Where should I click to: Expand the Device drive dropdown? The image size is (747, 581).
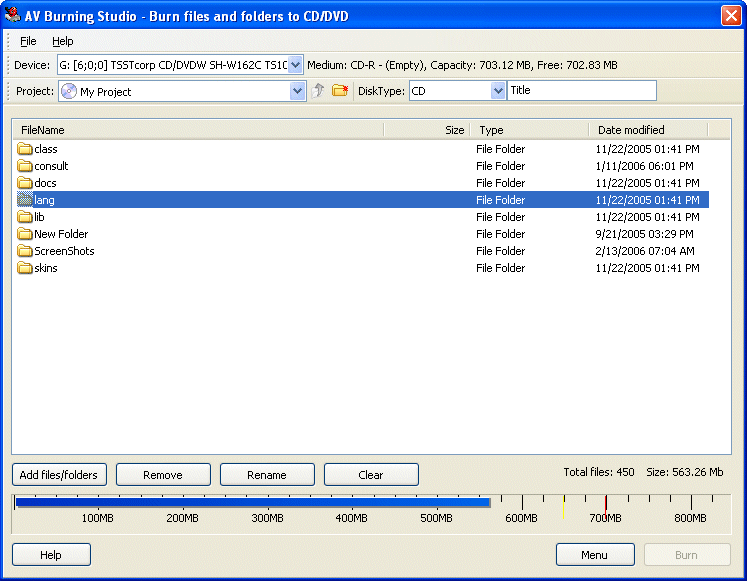(296, 65)
